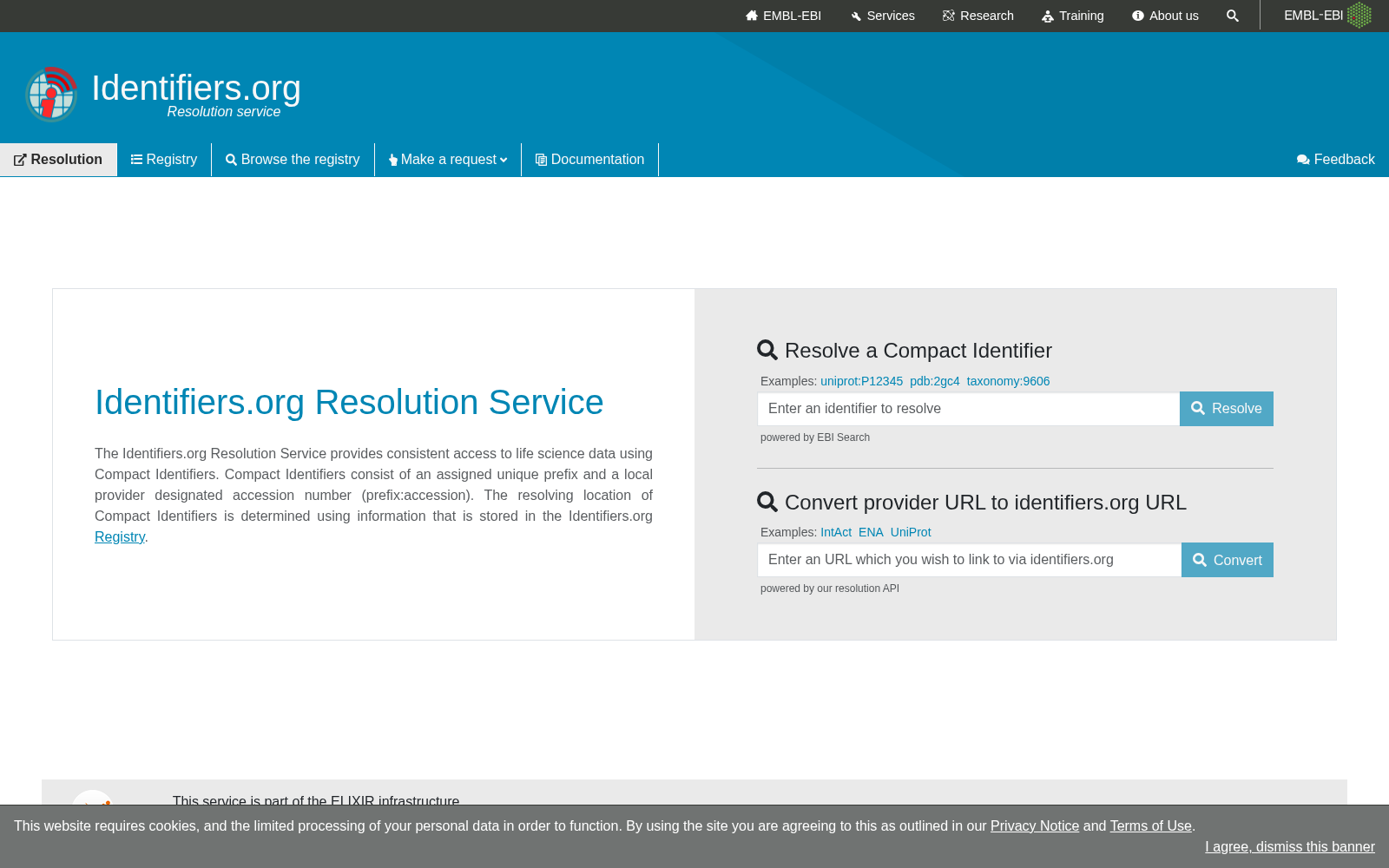This screenshot has height=868, width=1389.
Task: Open the Terms of Use link
Action: coord(1151,826)
